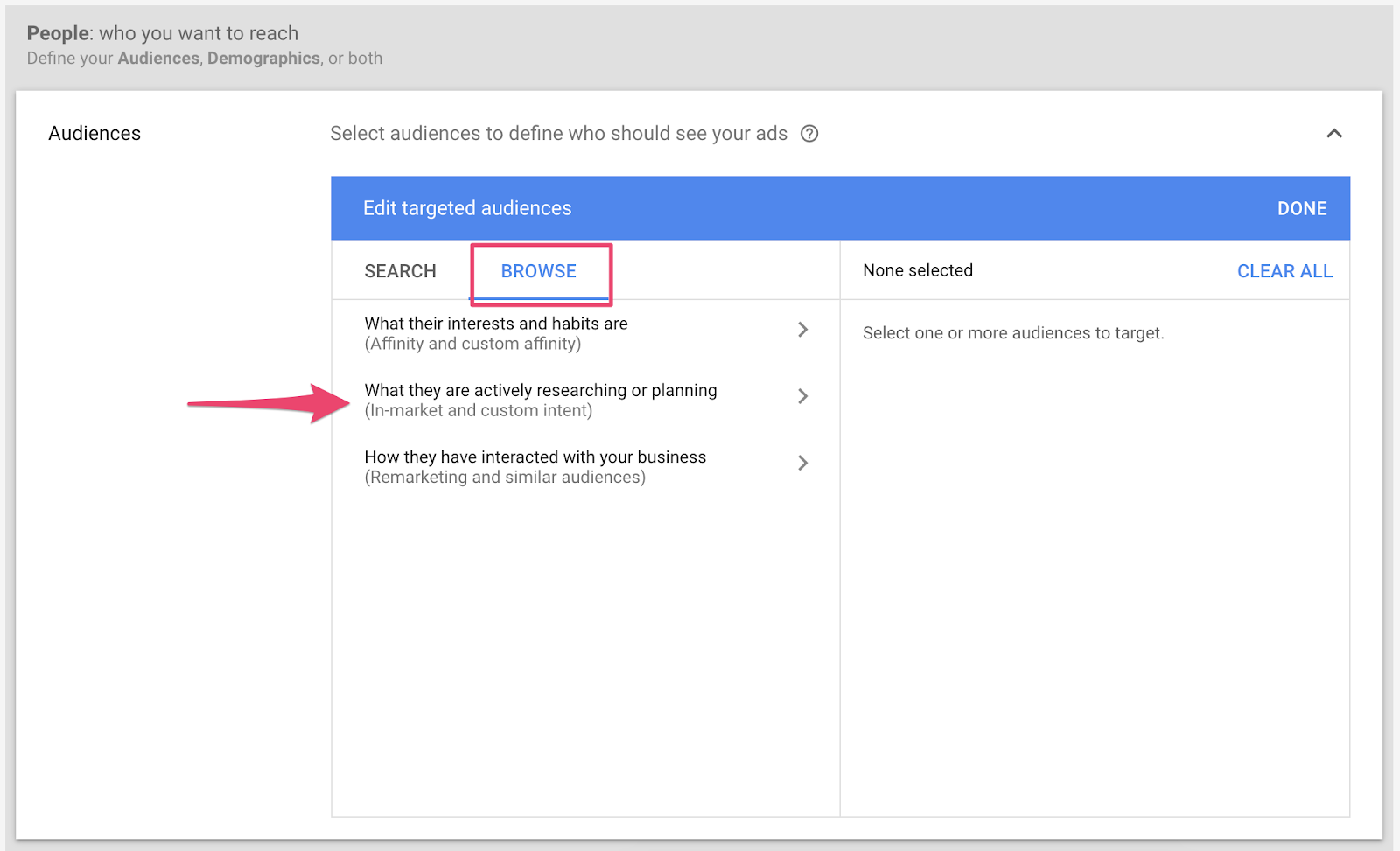1400x851 pixels.
Task: Click the "(Affinity and custom affinity)" subtitle
Action: point(472,344)
